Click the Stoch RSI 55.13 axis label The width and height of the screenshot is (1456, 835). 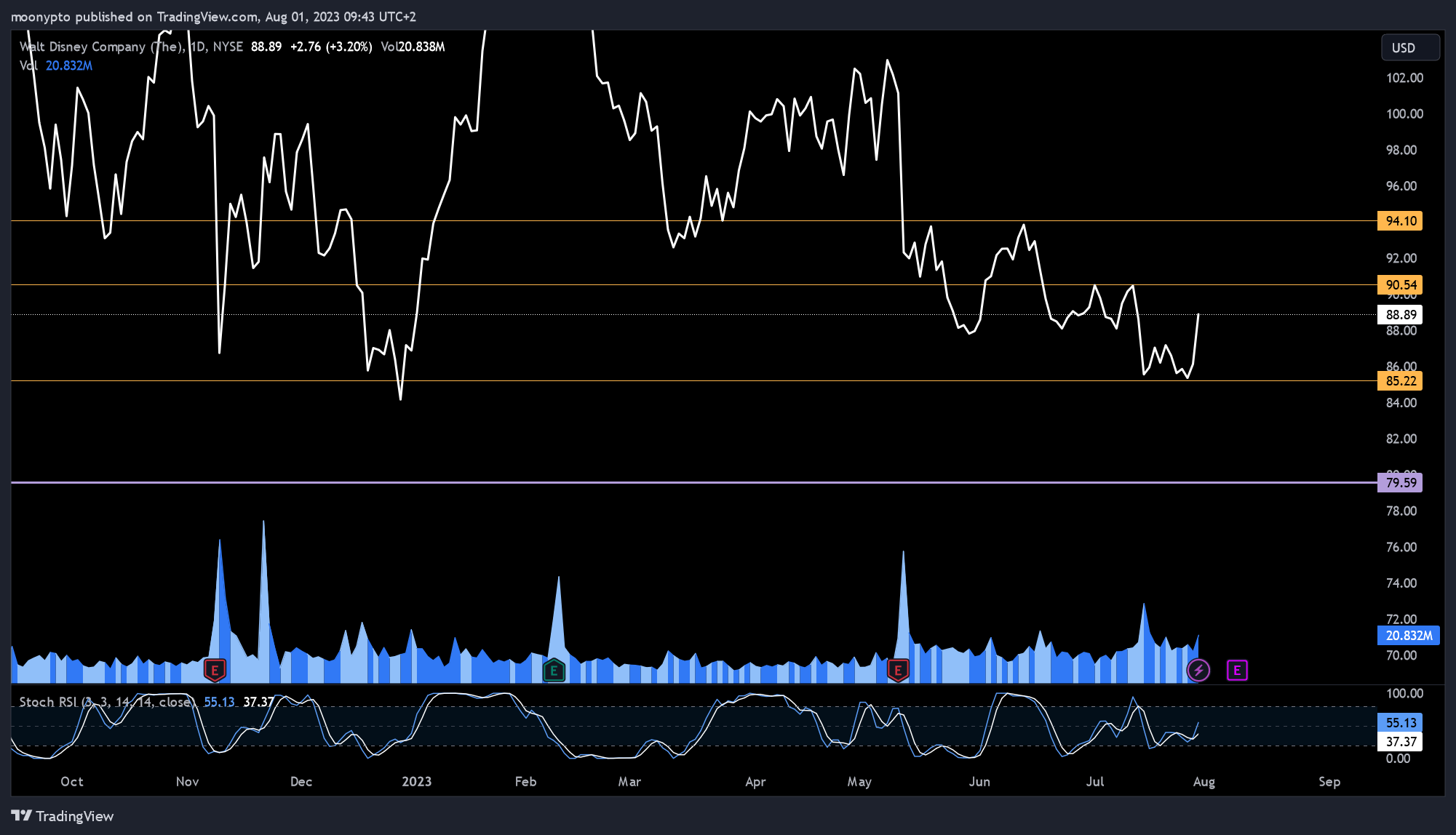coord(1400,723)
